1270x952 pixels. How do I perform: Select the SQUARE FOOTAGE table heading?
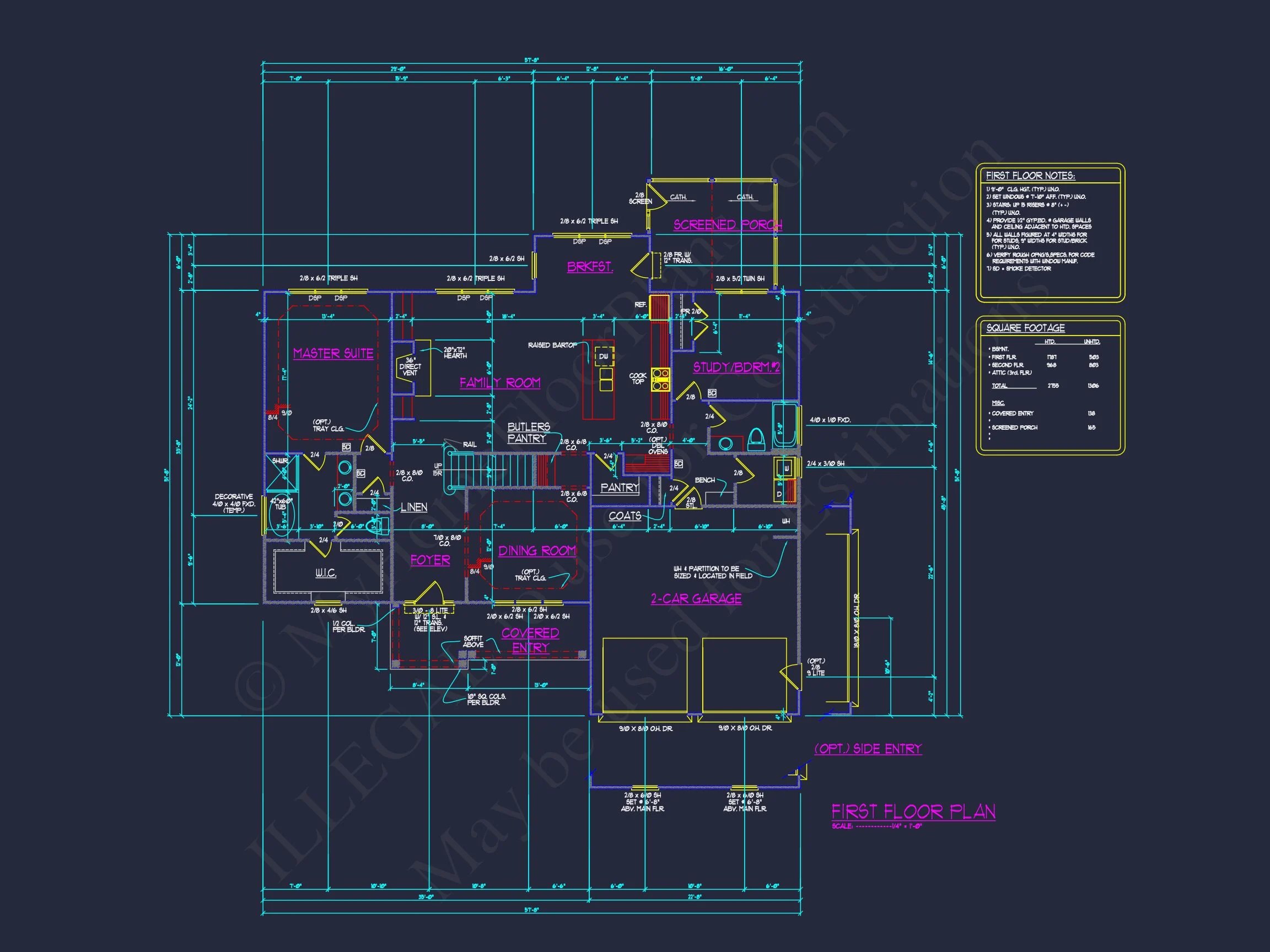click(x=1025, y=328)
